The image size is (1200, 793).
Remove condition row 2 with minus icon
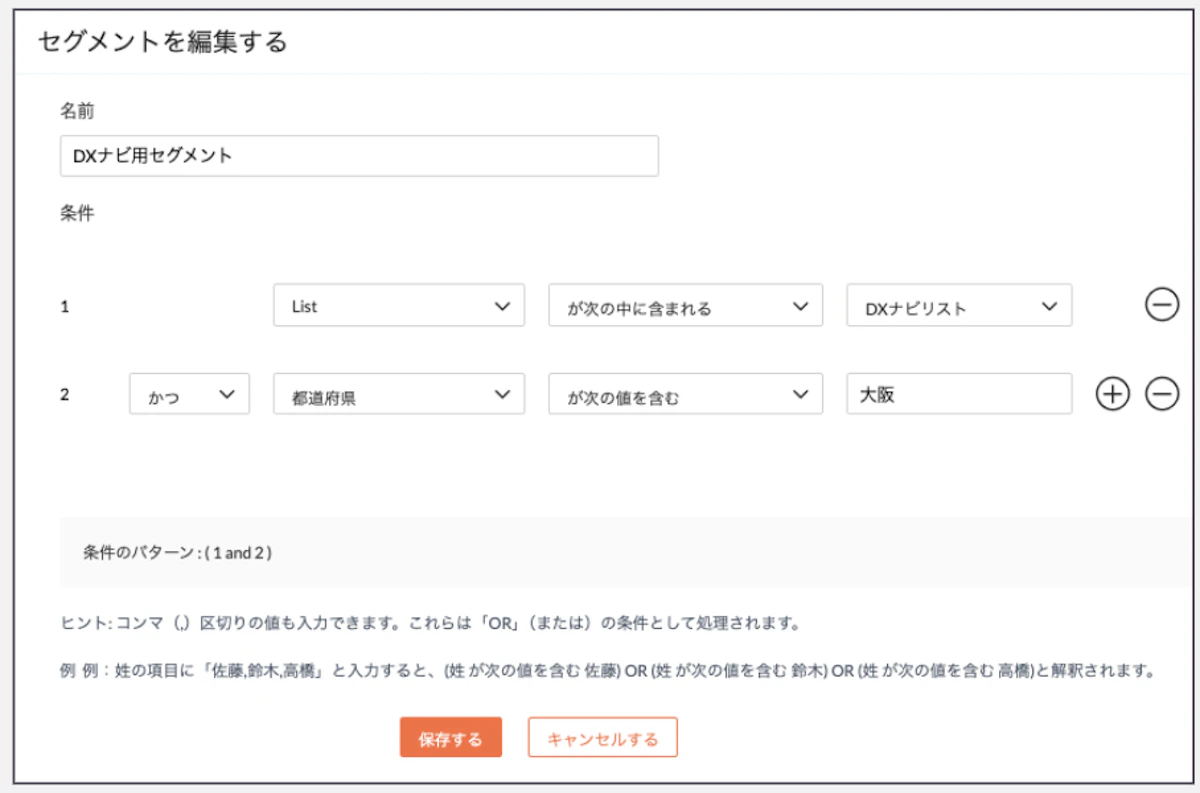click(1161, 394)
